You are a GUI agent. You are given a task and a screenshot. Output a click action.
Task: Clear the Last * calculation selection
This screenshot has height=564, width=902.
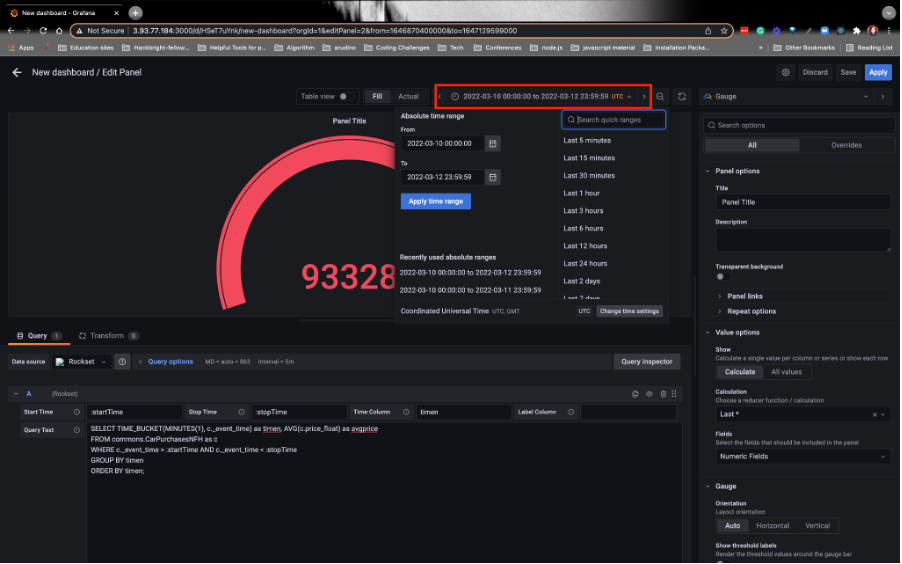[x=874, y=414]
